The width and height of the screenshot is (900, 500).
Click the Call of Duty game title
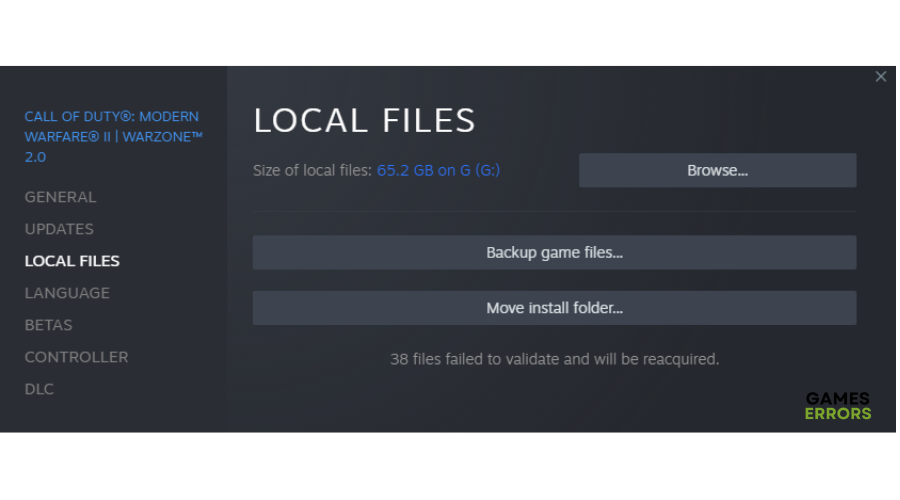(x=114, y=137)
